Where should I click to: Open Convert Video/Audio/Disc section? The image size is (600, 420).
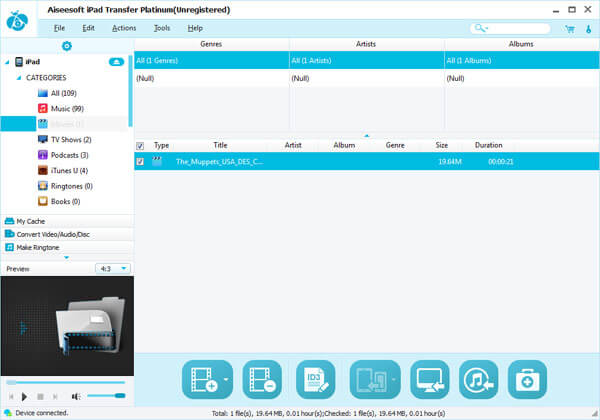click(67, 234)
